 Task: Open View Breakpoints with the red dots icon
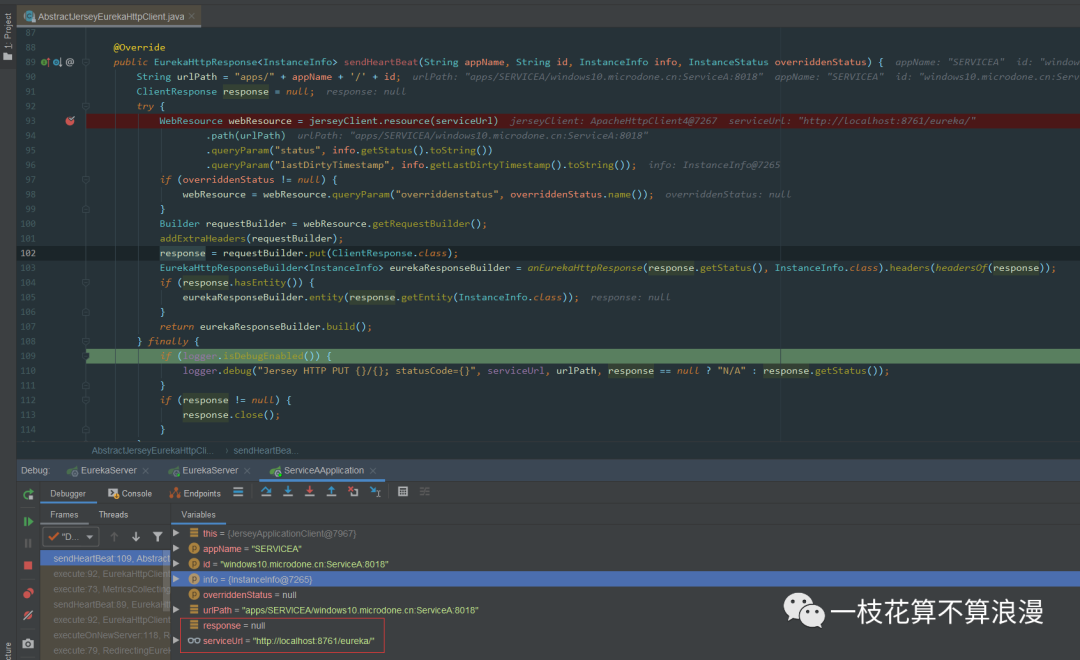point(28,593)
